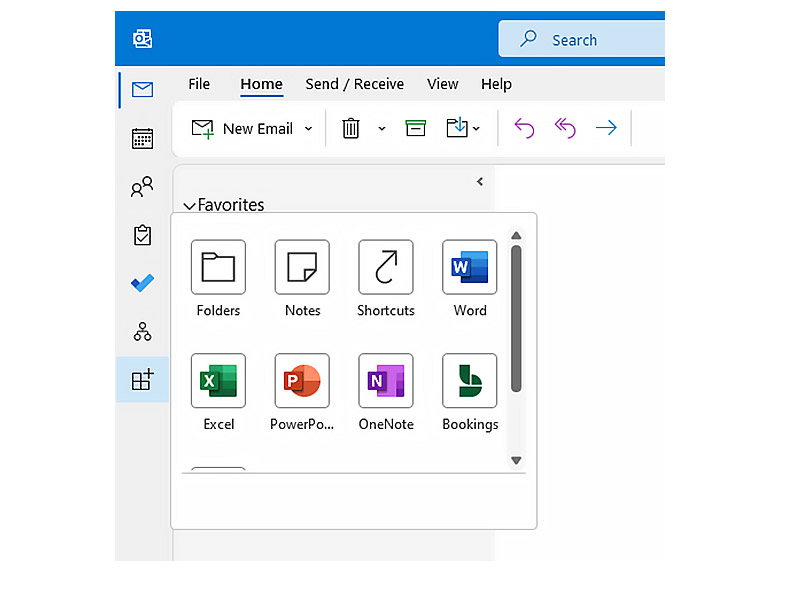Click the apps flyout scroll up arrow

(516, 235)
